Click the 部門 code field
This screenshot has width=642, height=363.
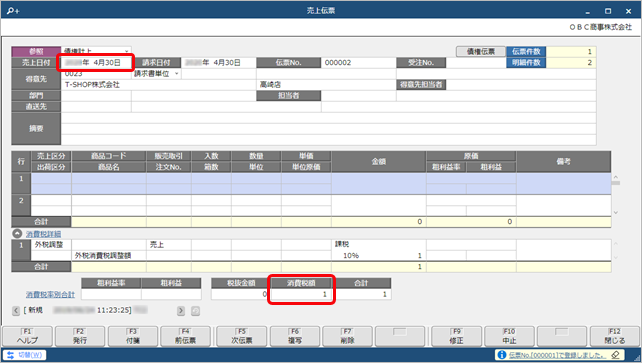(x=96, y=96)
